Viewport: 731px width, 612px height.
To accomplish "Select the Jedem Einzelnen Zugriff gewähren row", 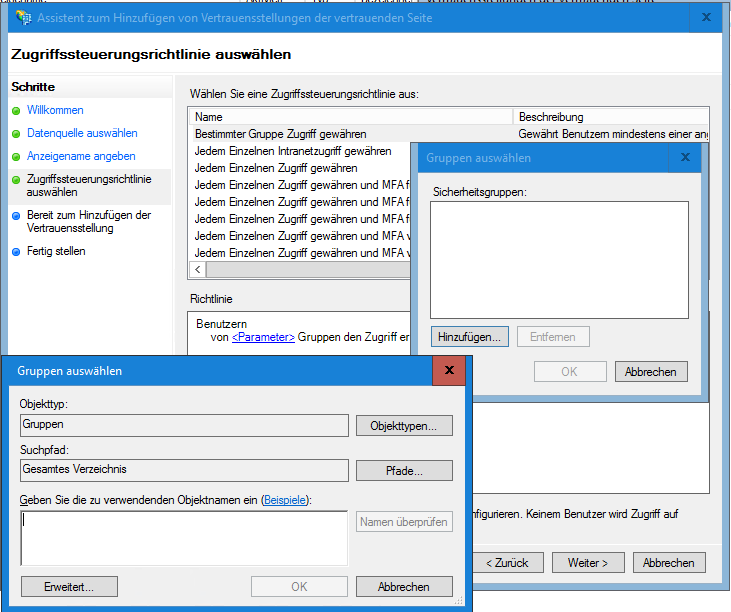I will (276, 168).
